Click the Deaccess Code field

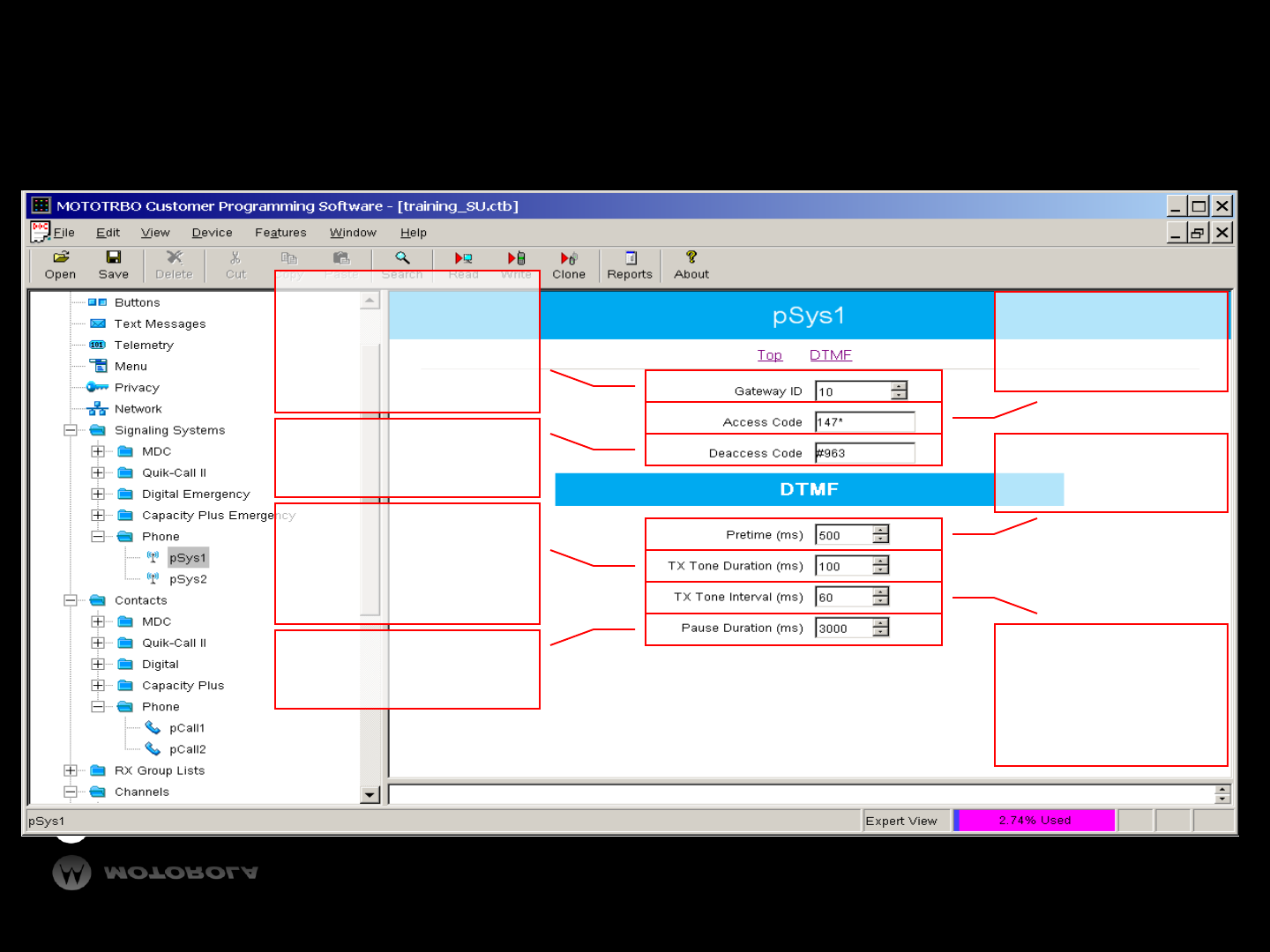tap(865, 453)
